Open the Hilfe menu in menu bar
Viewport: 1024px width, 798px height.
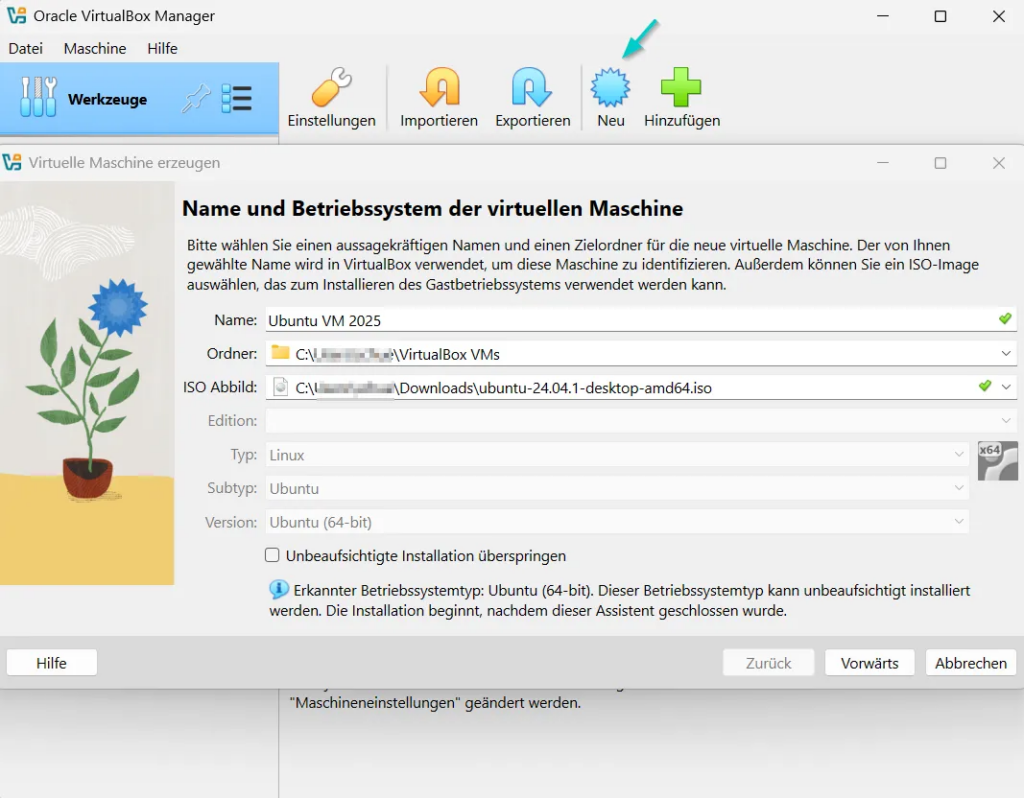(x=162, y=48)
